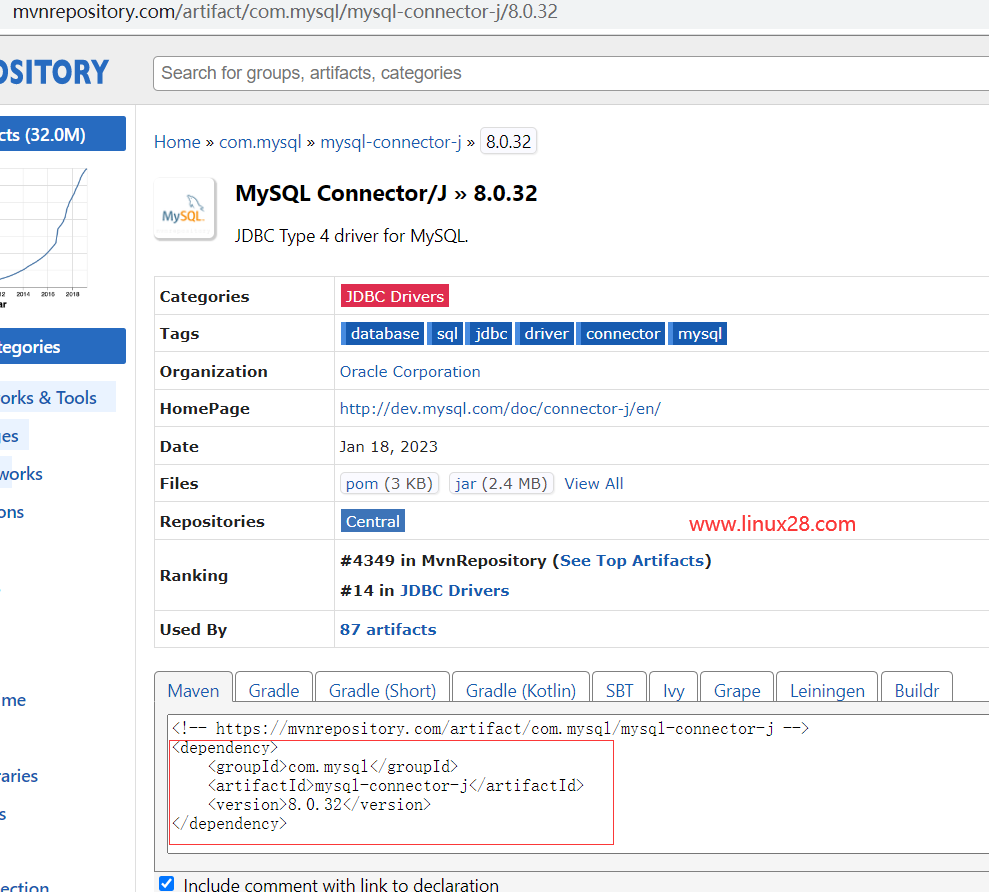Click the sql tag
This screenshot has width=989, height=892.
[447, 334]
